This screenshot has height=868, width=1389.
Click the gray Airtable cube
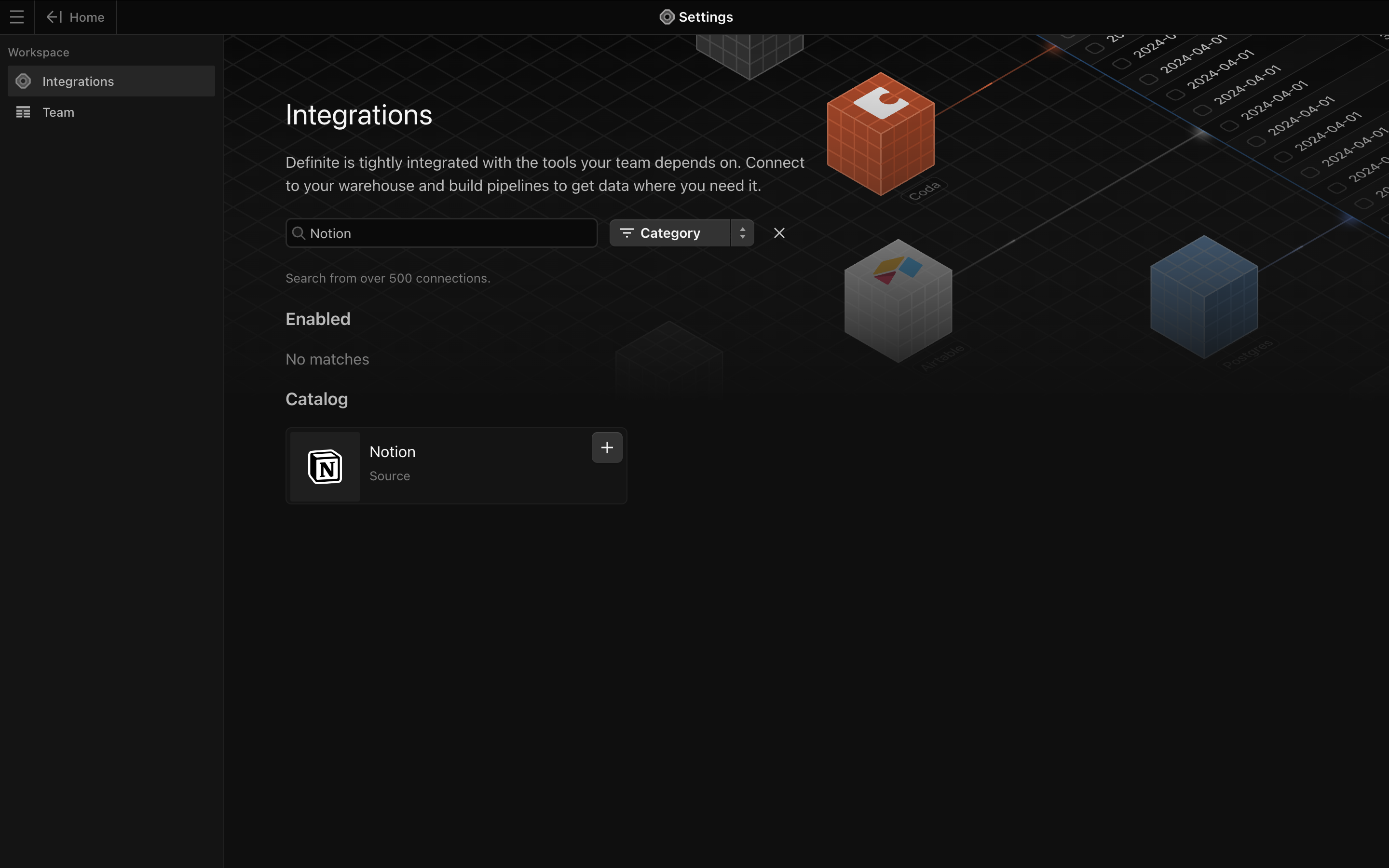click(x=898, y=301)
